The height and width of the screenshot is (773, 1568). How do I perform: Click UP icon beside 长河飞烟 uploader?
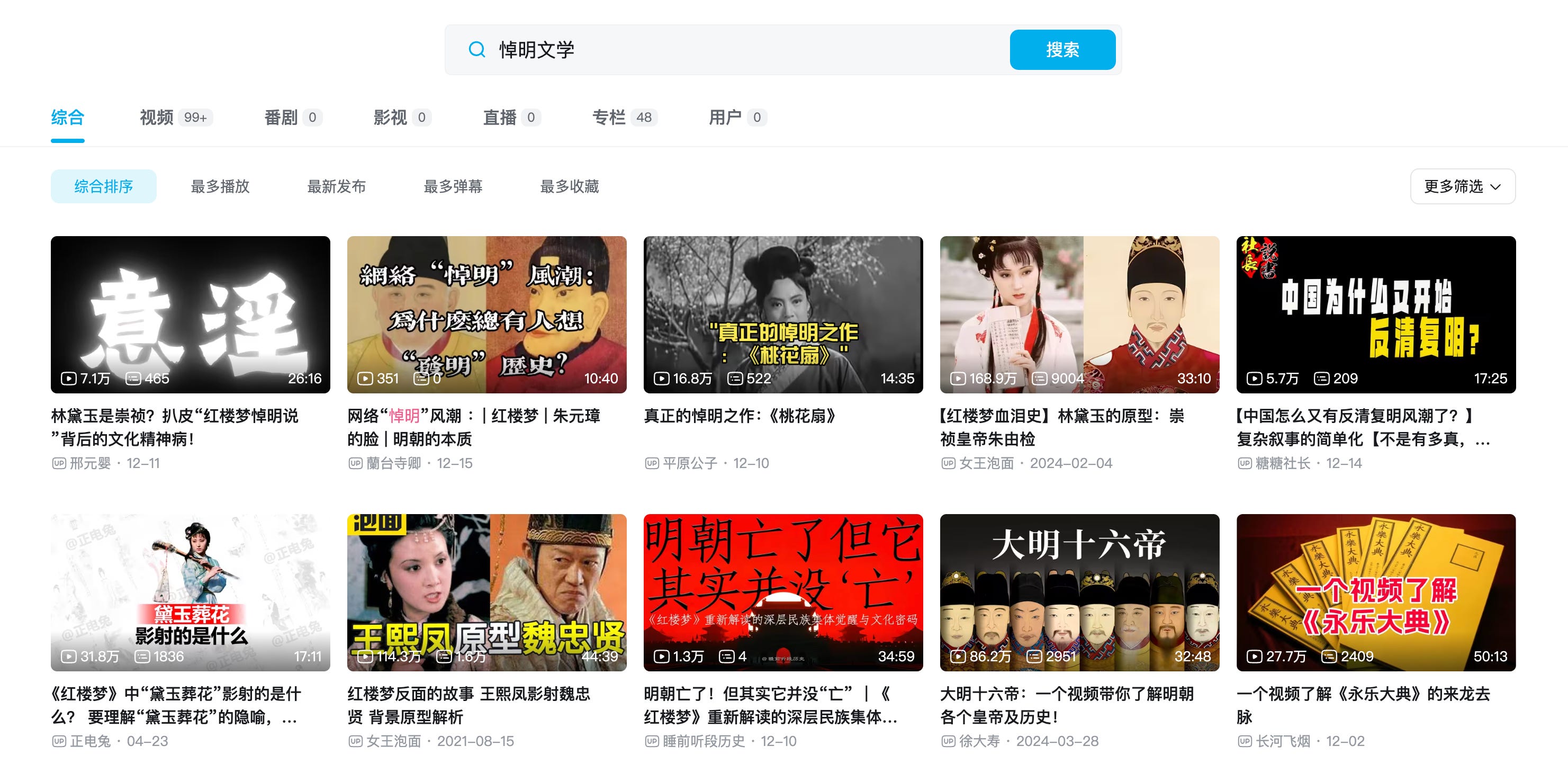(x=1244, y=741)
